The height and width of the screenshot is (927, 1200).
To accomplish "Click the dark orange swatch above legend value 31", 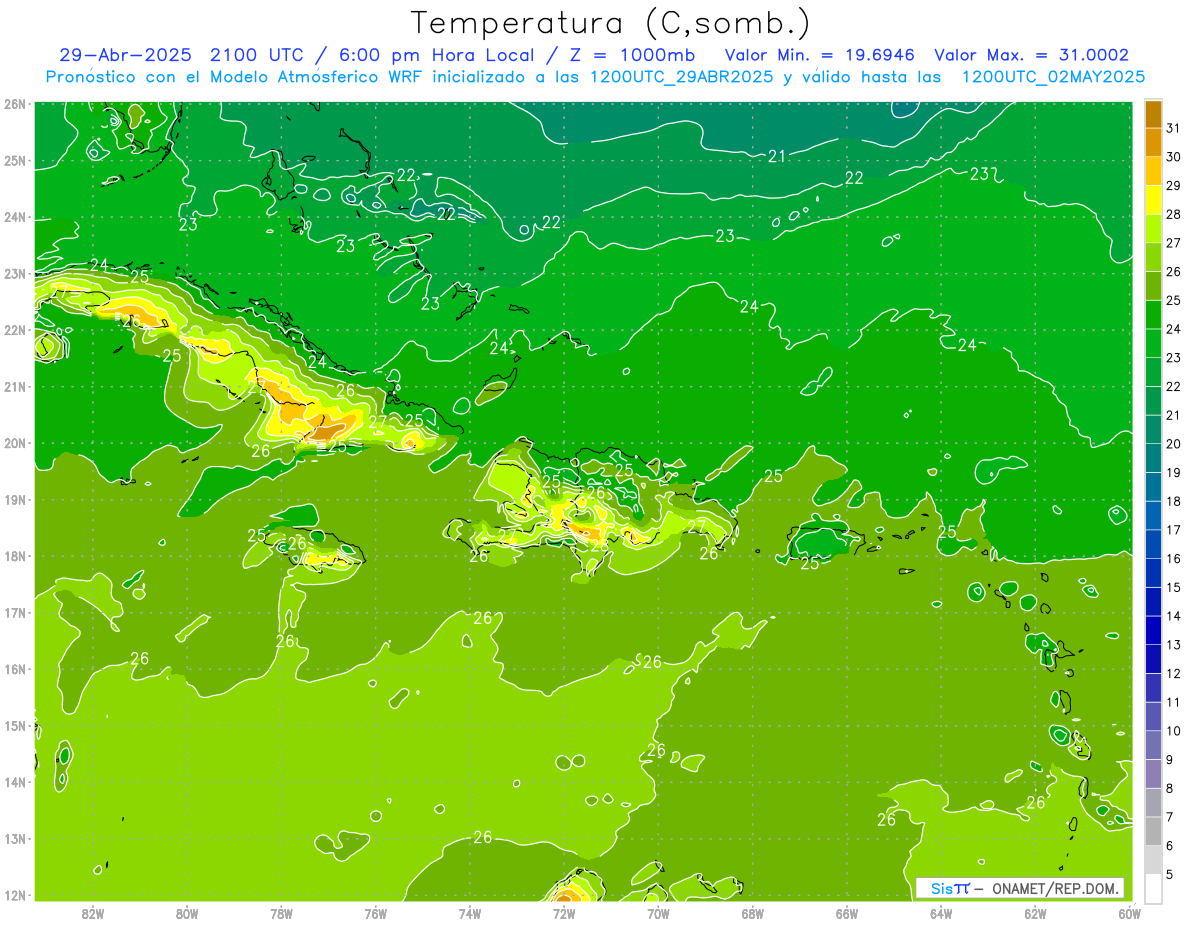I will 1153,113.
